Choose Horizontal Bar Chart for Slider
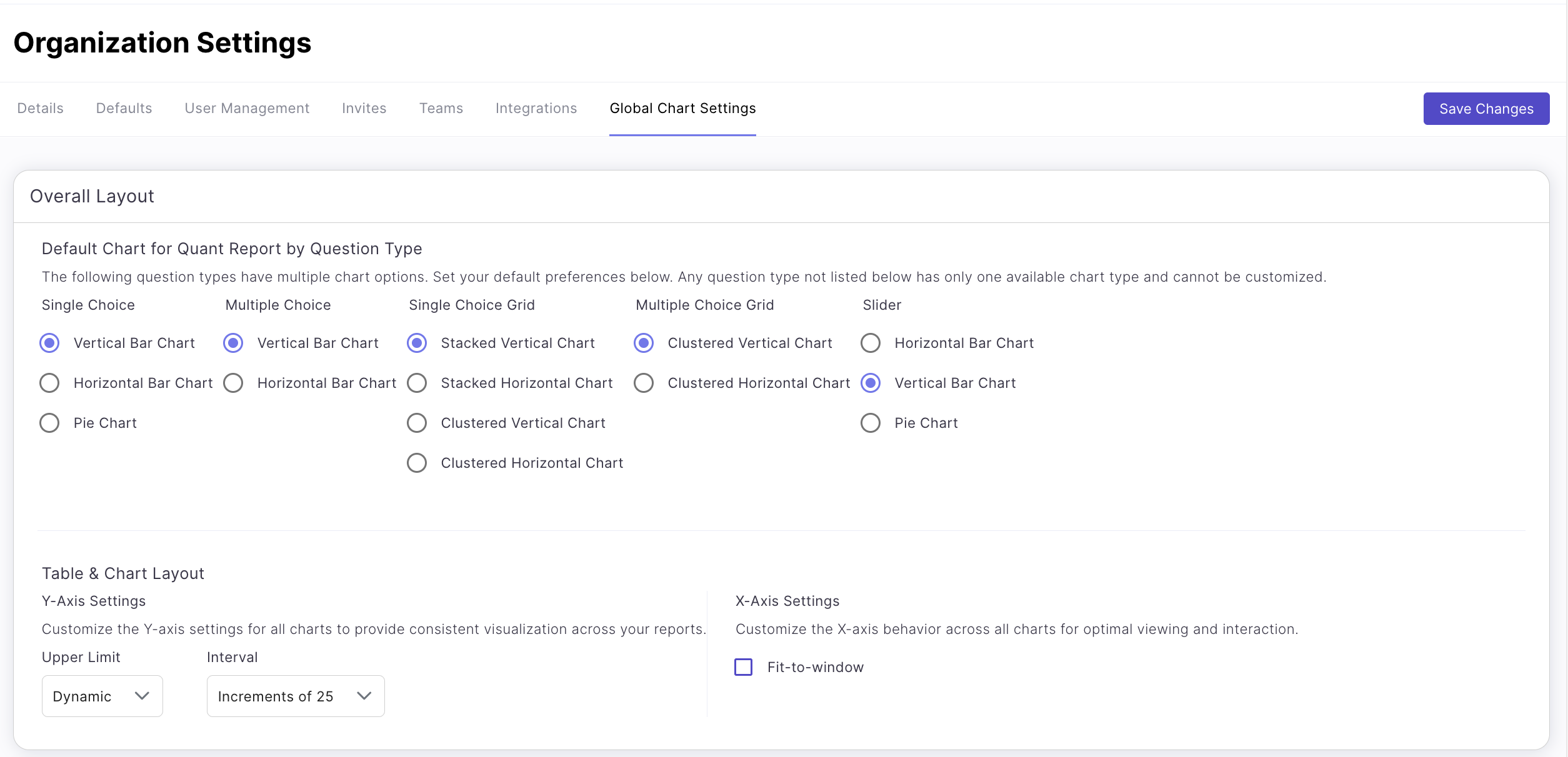The width and height of the screenshot is (1568, 757). point(871,343)
